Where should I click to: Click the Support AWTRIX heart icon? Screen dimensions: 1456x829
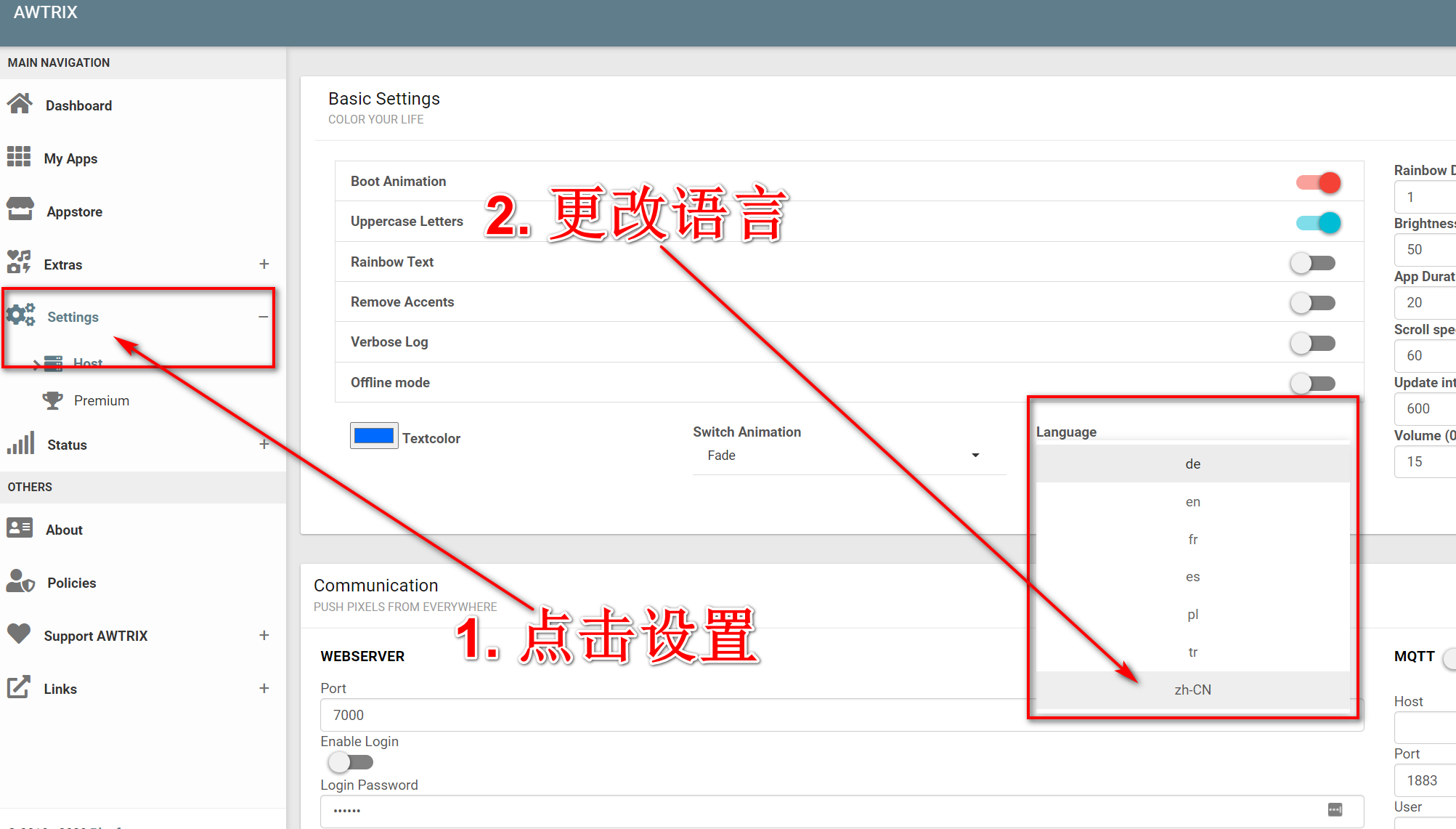pyautogui.click(x=19, y=634)
